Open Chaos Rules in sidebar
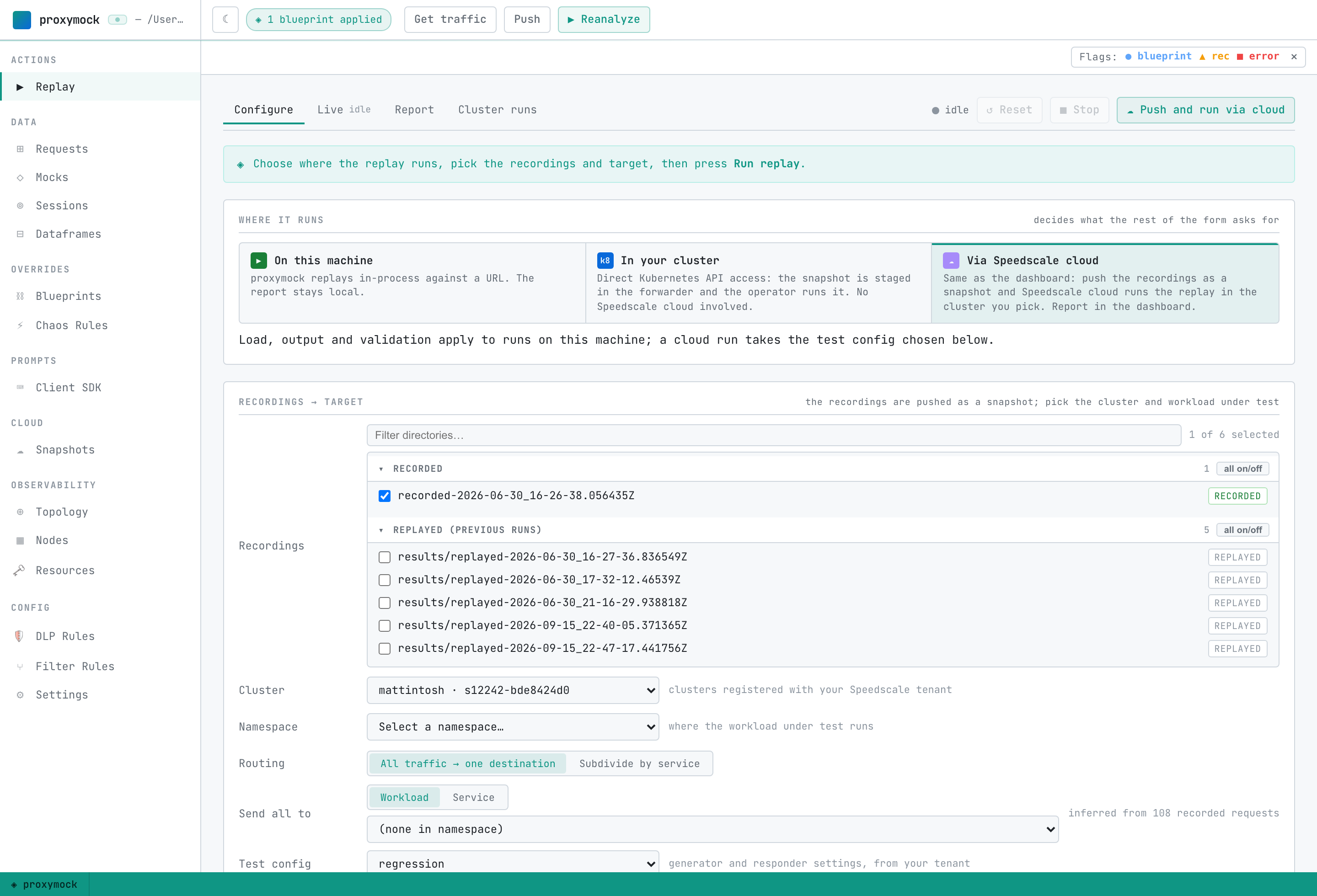 (x=100, y=325)
